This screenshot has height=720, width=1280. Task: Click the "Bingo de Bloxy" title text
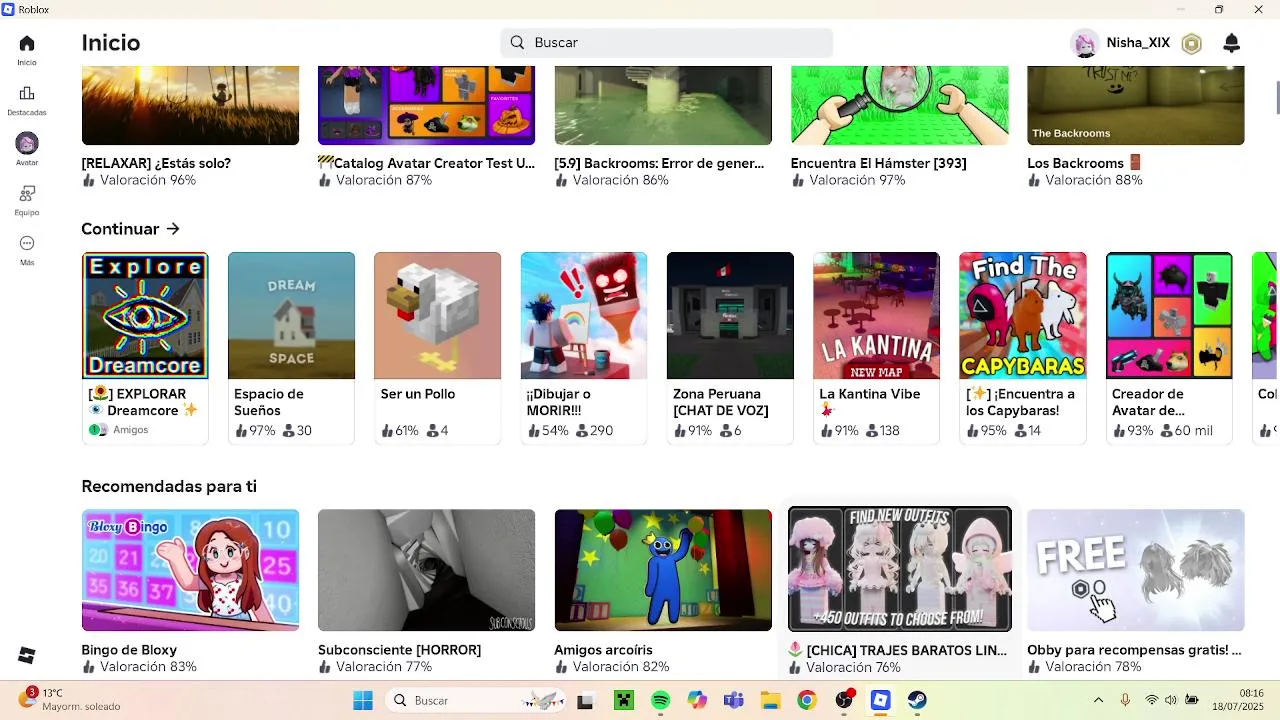[x=129, y=650]
